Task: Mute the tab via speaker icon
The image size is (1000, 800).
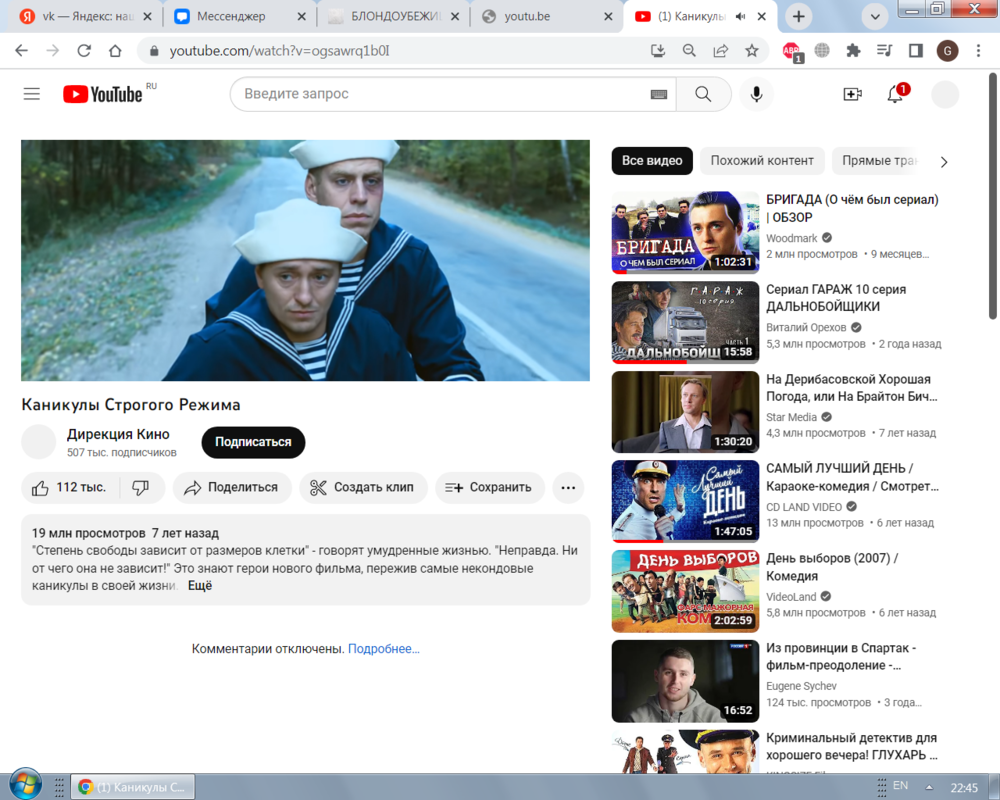Action: (740, 17)
